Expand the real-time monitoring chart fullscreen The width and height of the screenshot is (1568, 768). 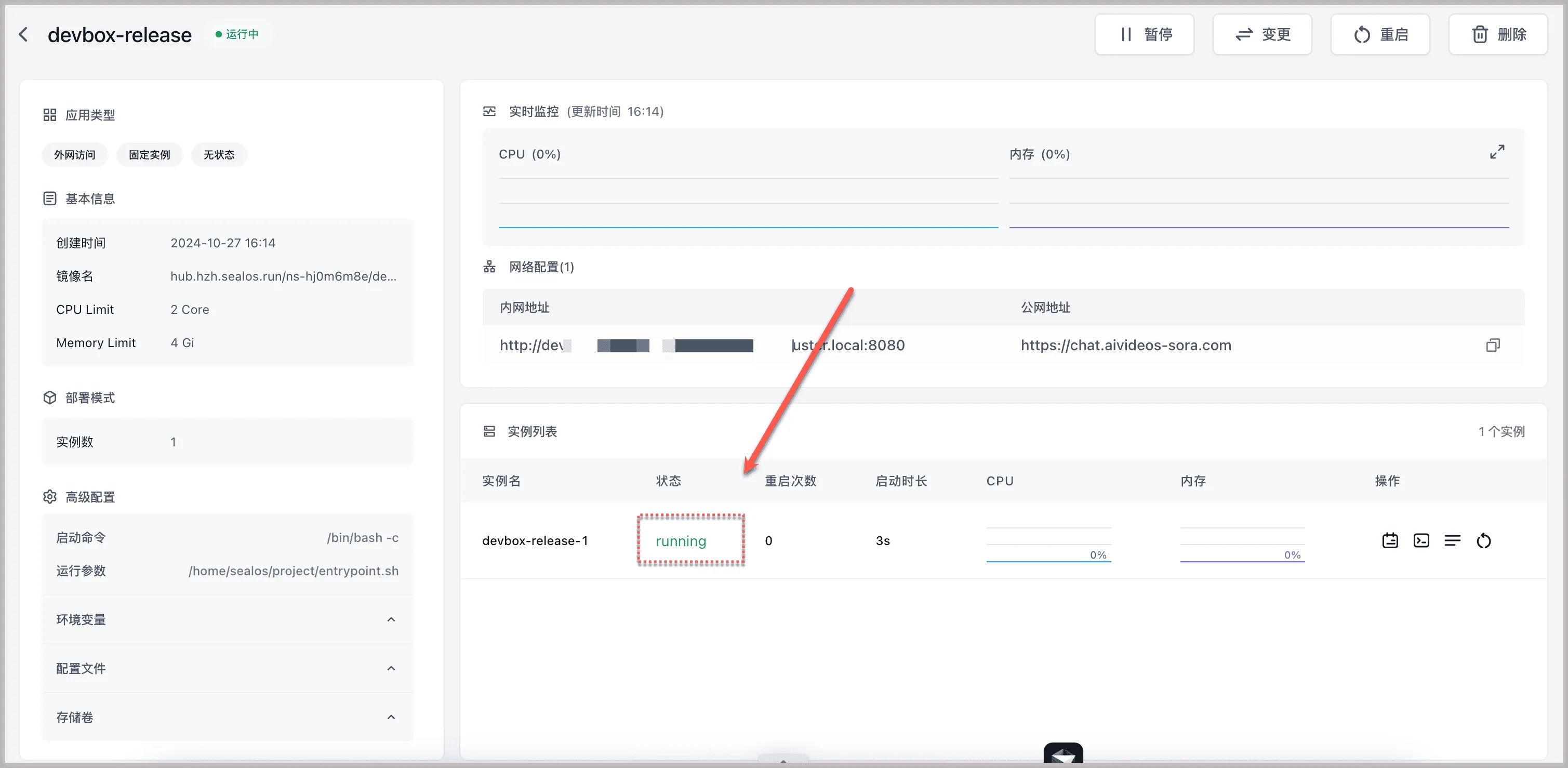click(x=1497, y=152)
